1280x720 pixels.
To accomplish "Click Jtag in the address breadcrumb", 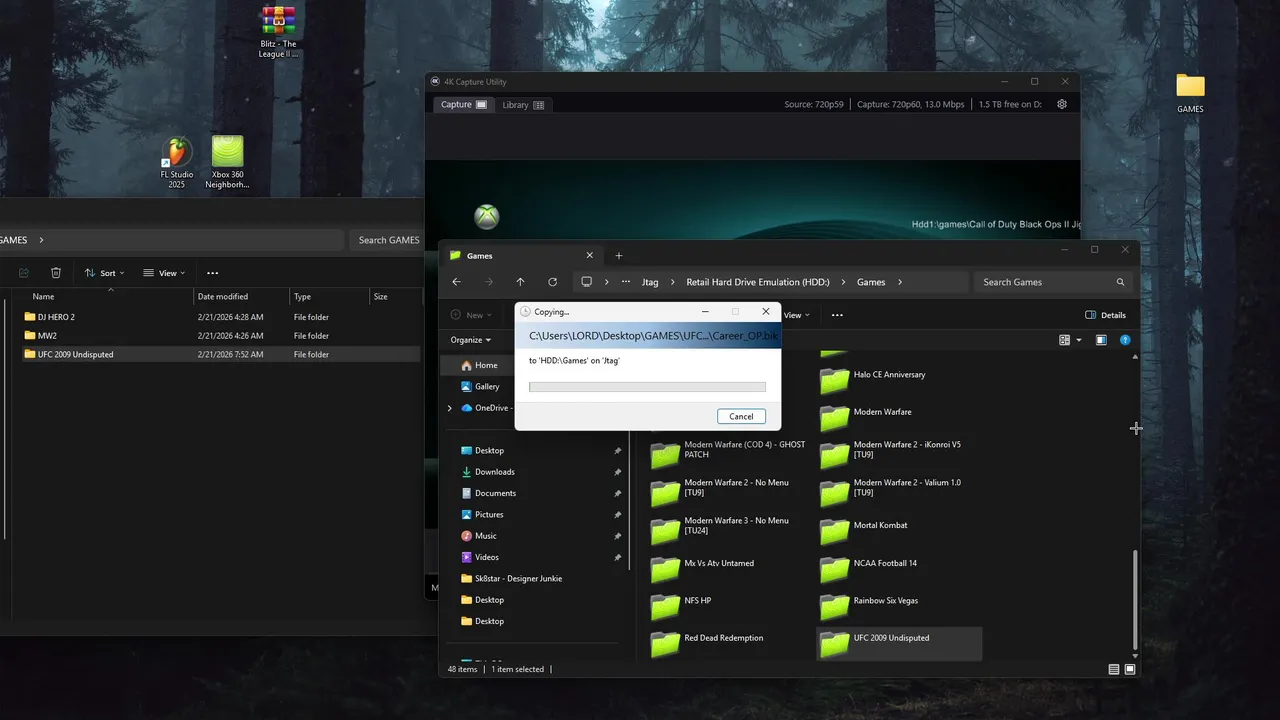I will 650,282.
